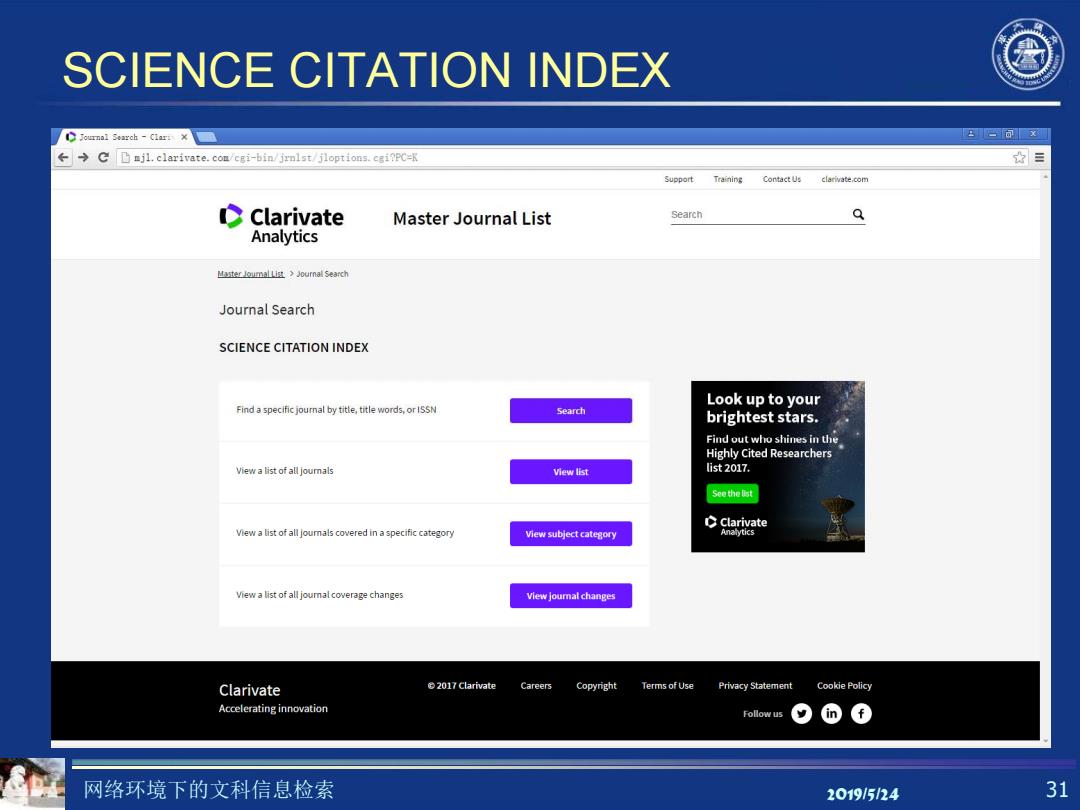Click the browser user profile icon
The width and height of the screenshot is (1080, 810).
click(x=970, y=134)
